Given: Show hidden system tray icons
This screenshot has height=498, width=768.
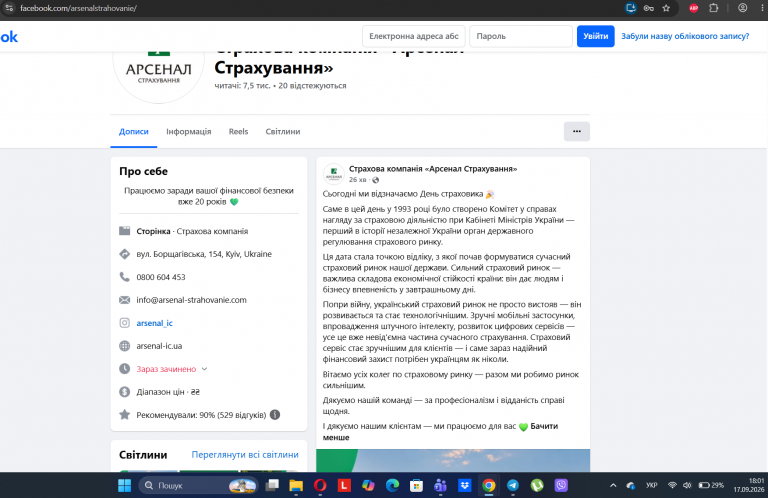Looking at the screenshot, I should (x=613, y=485).
